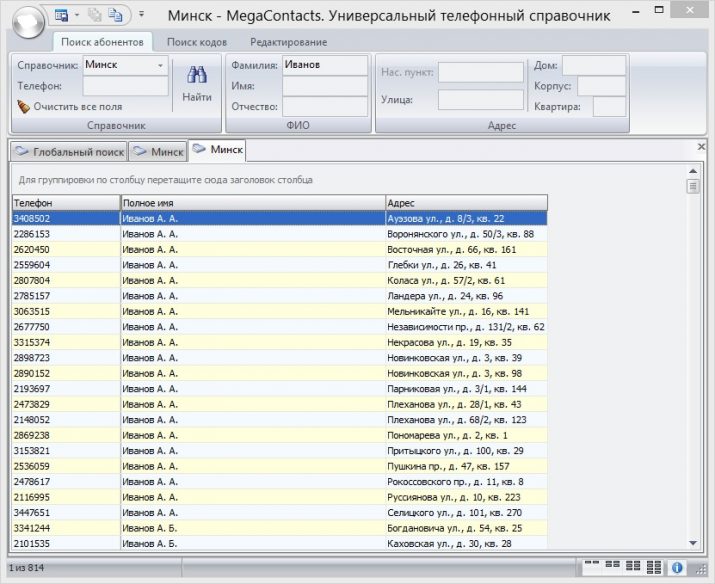Sort by the Телефон column header
The height and width of the screenshot is (584, 715).
66,203
